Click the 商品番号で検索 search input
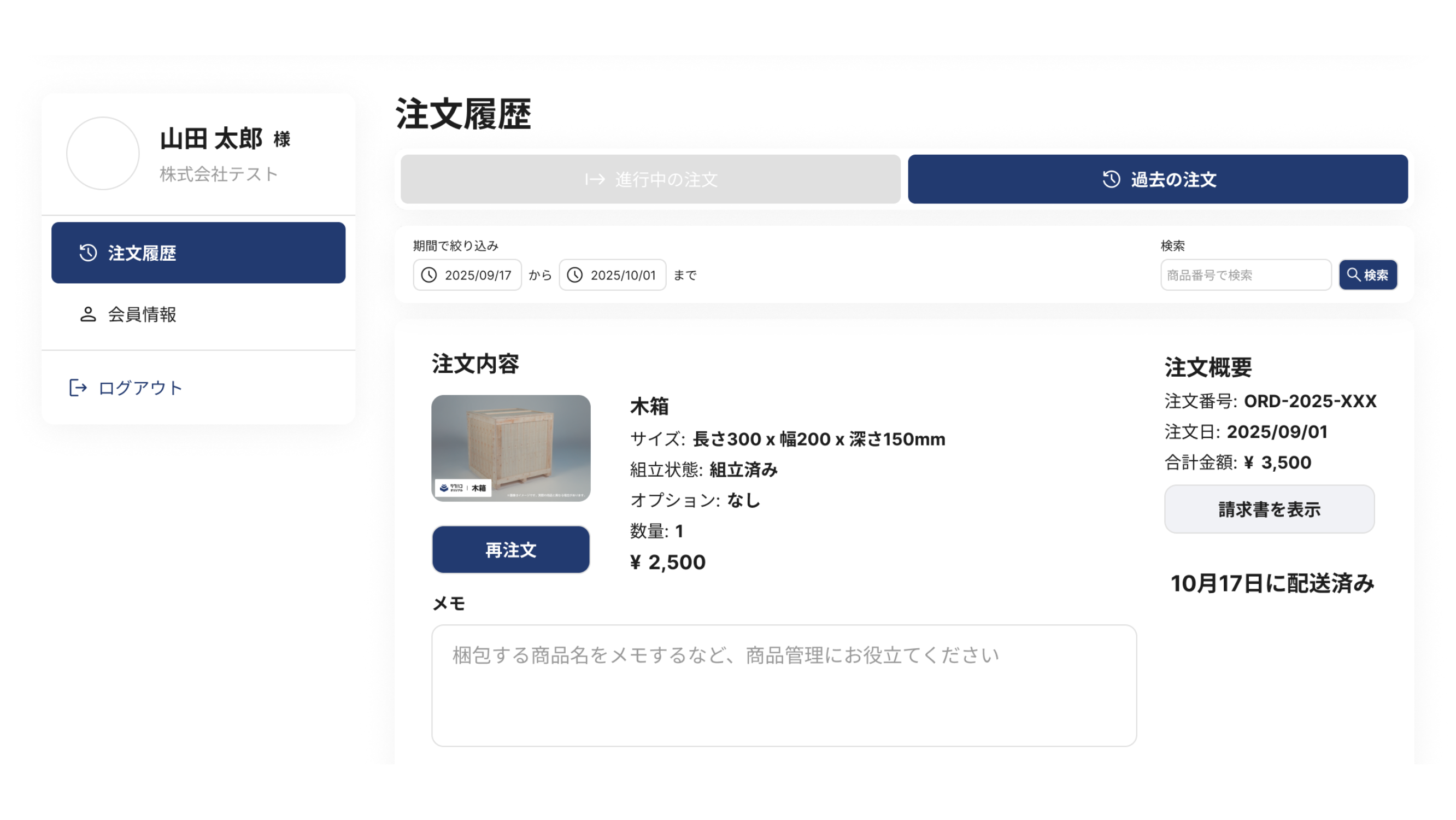 1245,276
